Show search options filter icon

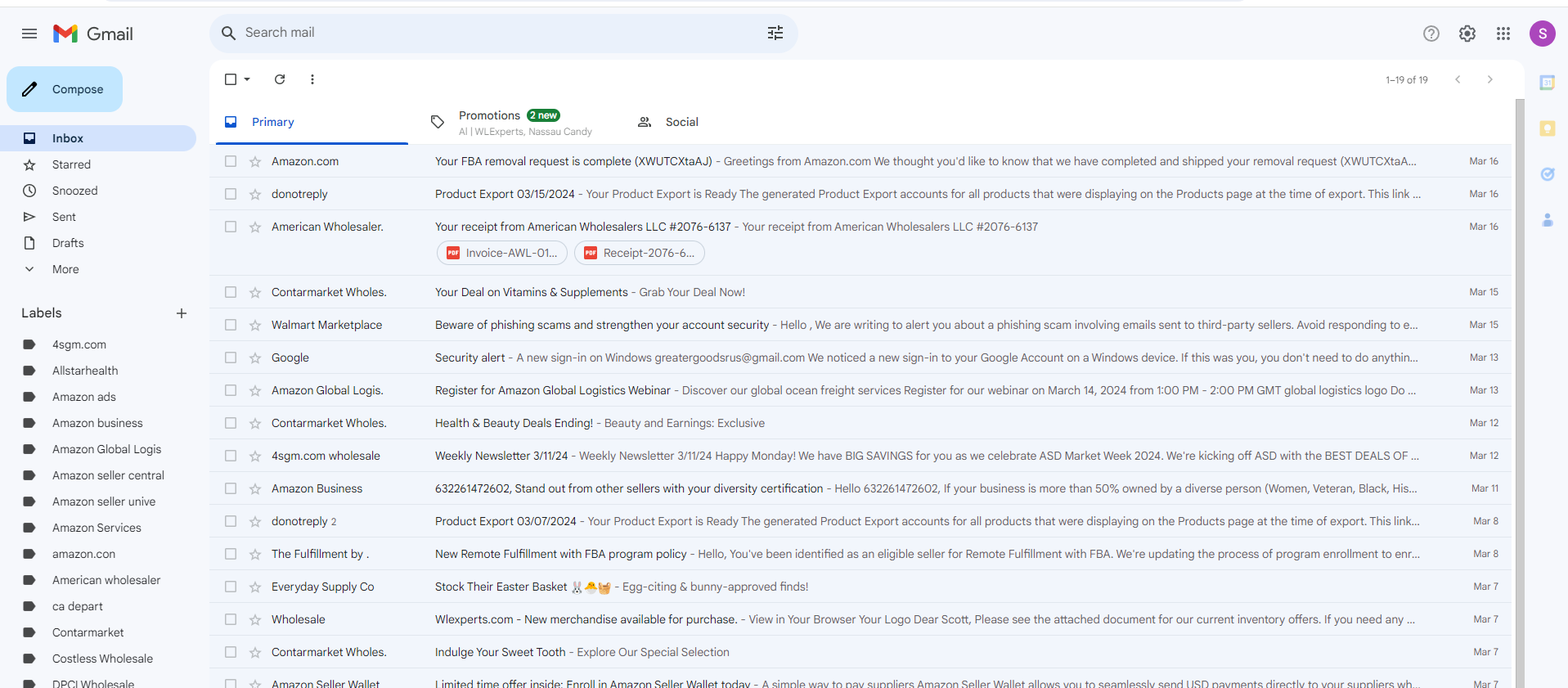click(775, 33)
